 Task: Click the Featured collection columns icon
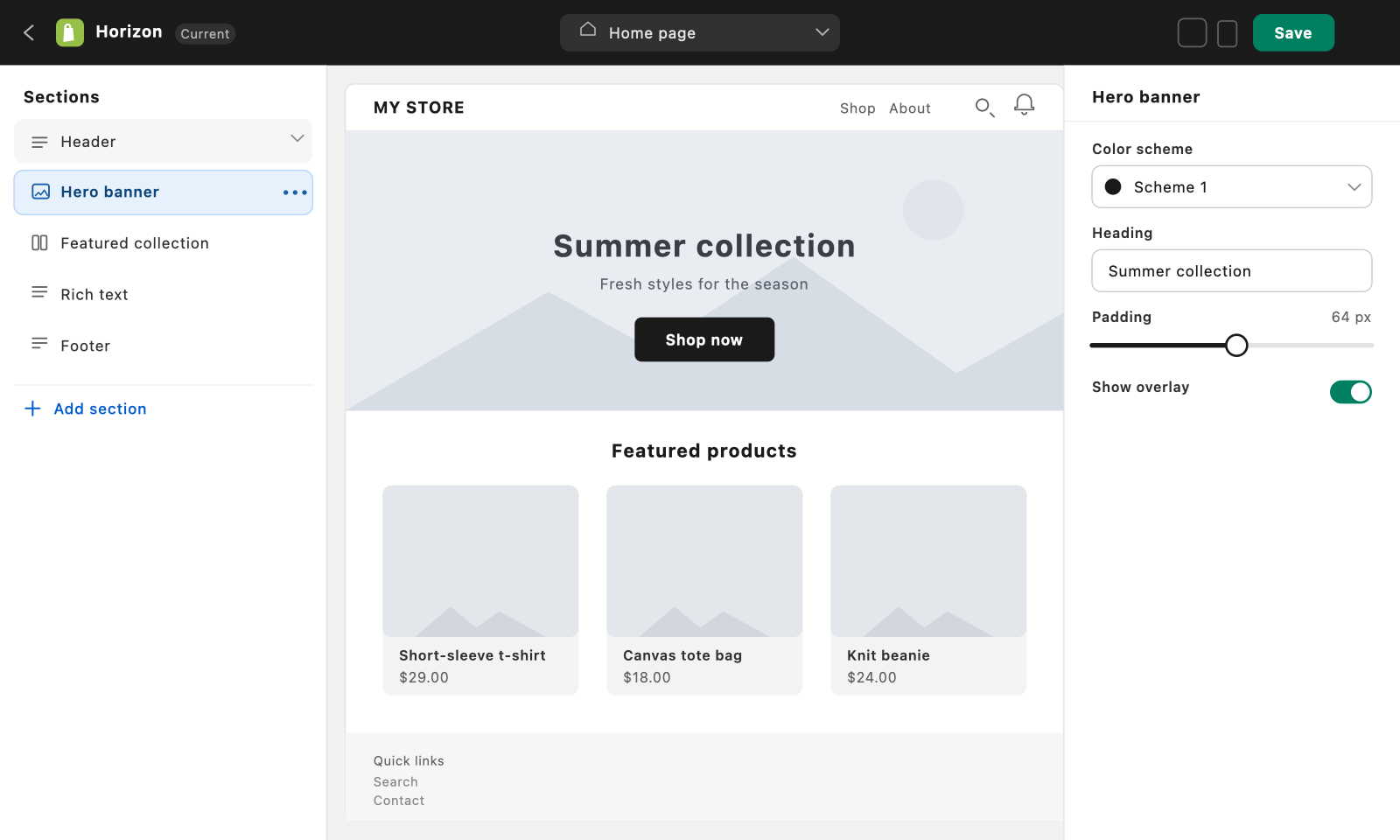pos(39,243)
